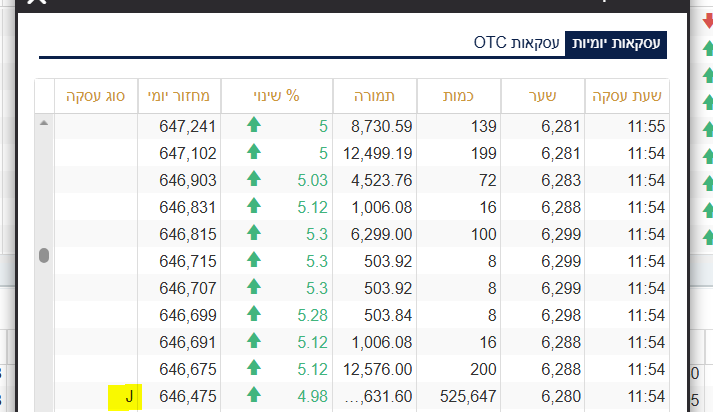Click the green up arrow in the 646,831 row

coord(253,207)
